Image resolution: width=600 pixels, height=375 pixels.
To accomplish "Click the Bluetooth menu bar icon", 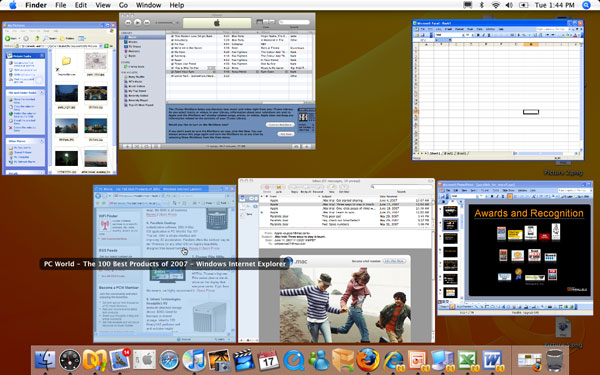I will click(x=482, y=5).
